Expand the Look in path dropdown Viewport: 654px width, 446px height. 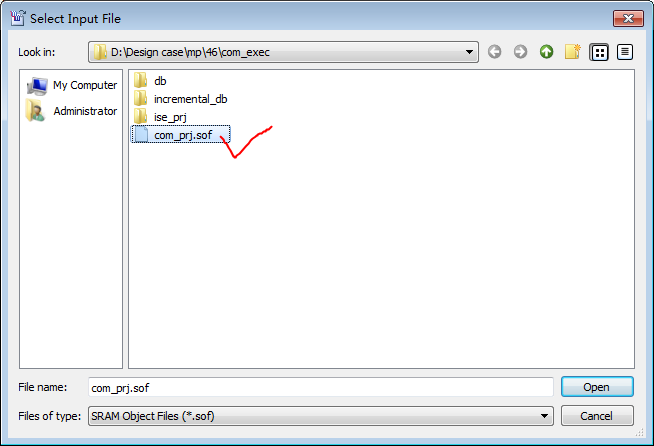tap(469, 52)
